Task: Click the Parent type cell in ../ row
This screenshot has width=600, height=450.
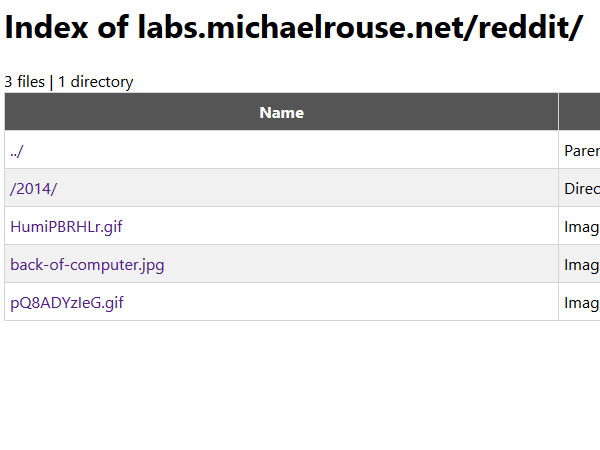Action: (582, 151)
